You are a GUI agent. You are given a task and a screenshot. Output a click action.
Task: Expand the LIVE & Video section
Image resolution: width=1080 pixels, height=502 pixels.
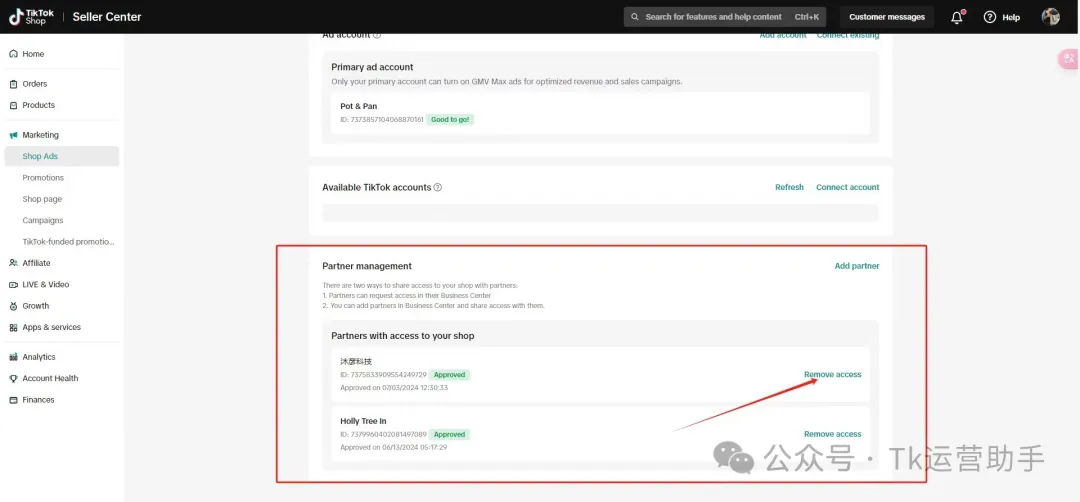pyautogui.click(x=45, y=285)
